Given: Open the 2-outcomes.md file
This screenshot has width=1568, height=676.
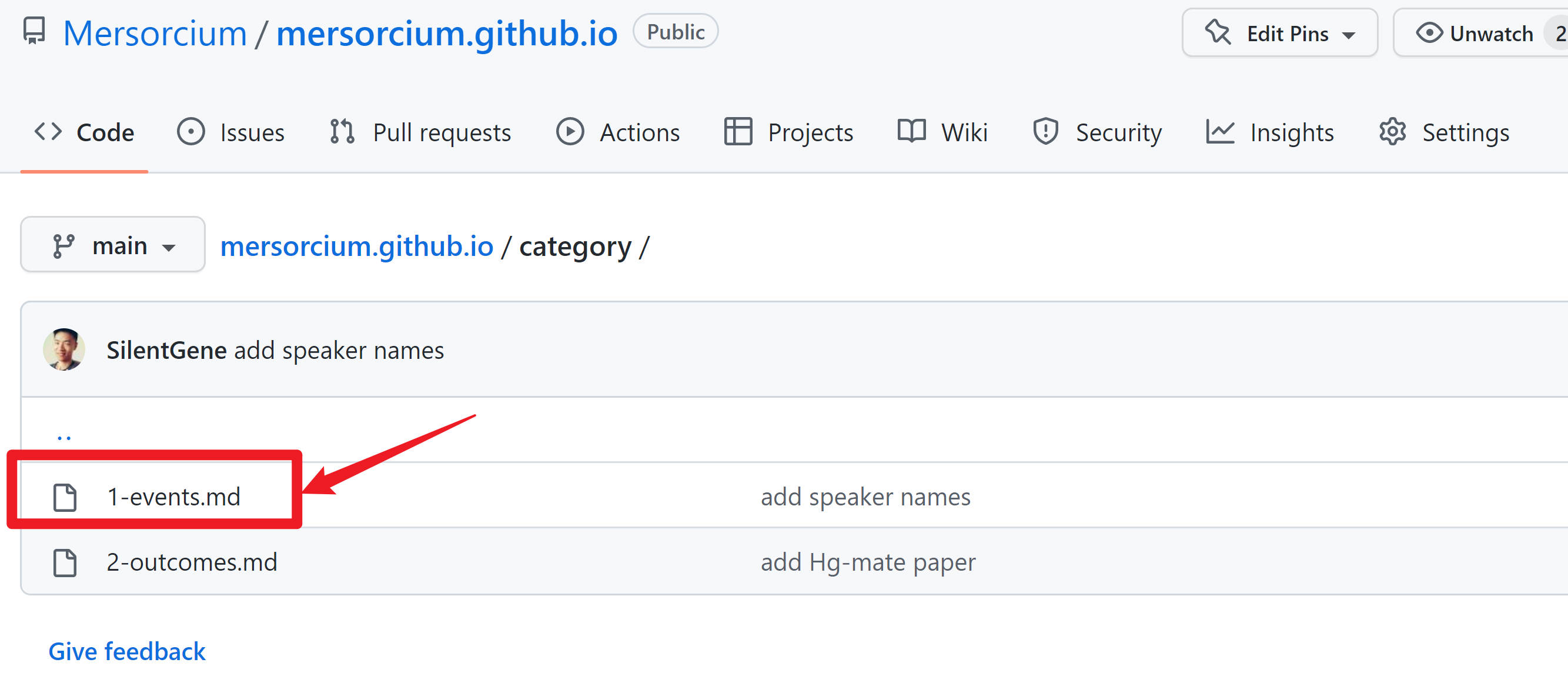Looking at the screenshot, I should coord(192,562).
